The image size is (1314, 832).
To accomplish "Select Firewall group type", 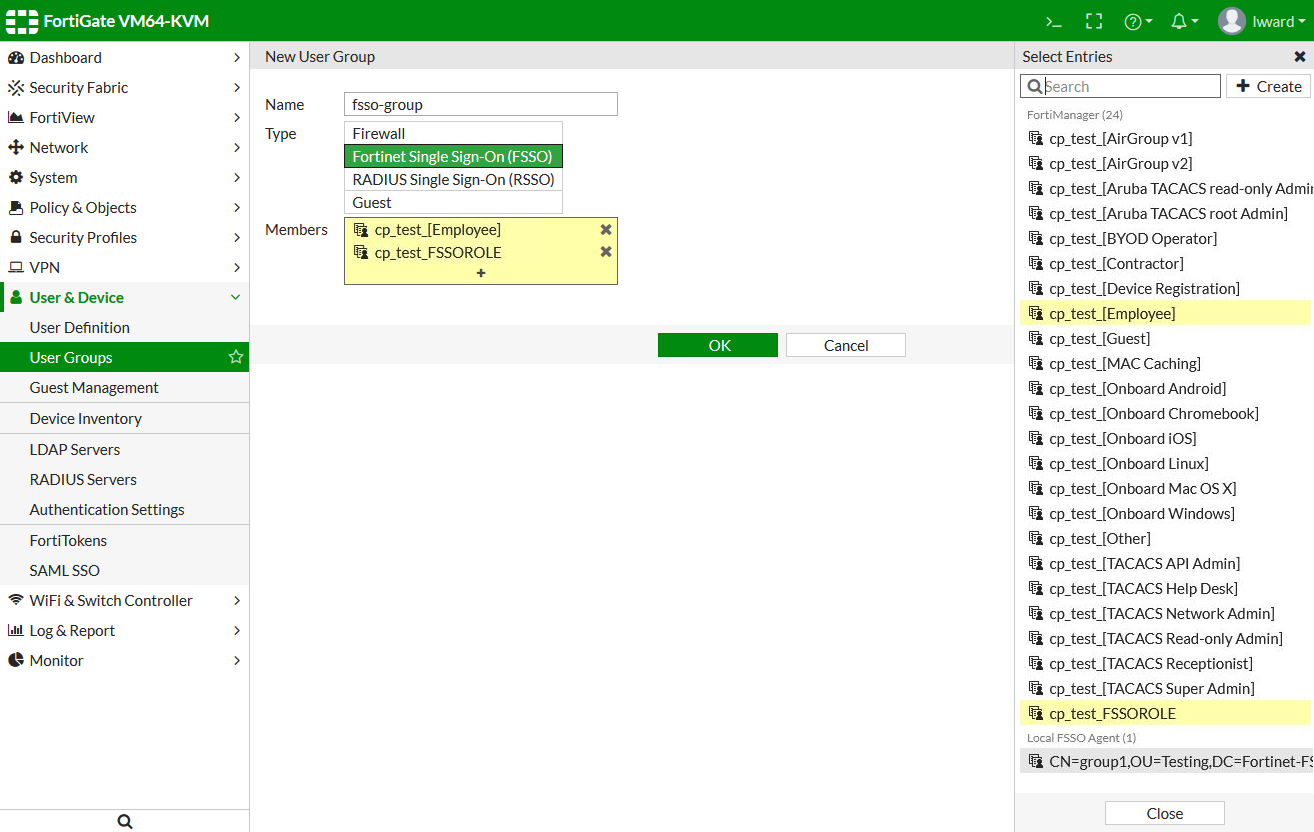I will coord(453,133).
